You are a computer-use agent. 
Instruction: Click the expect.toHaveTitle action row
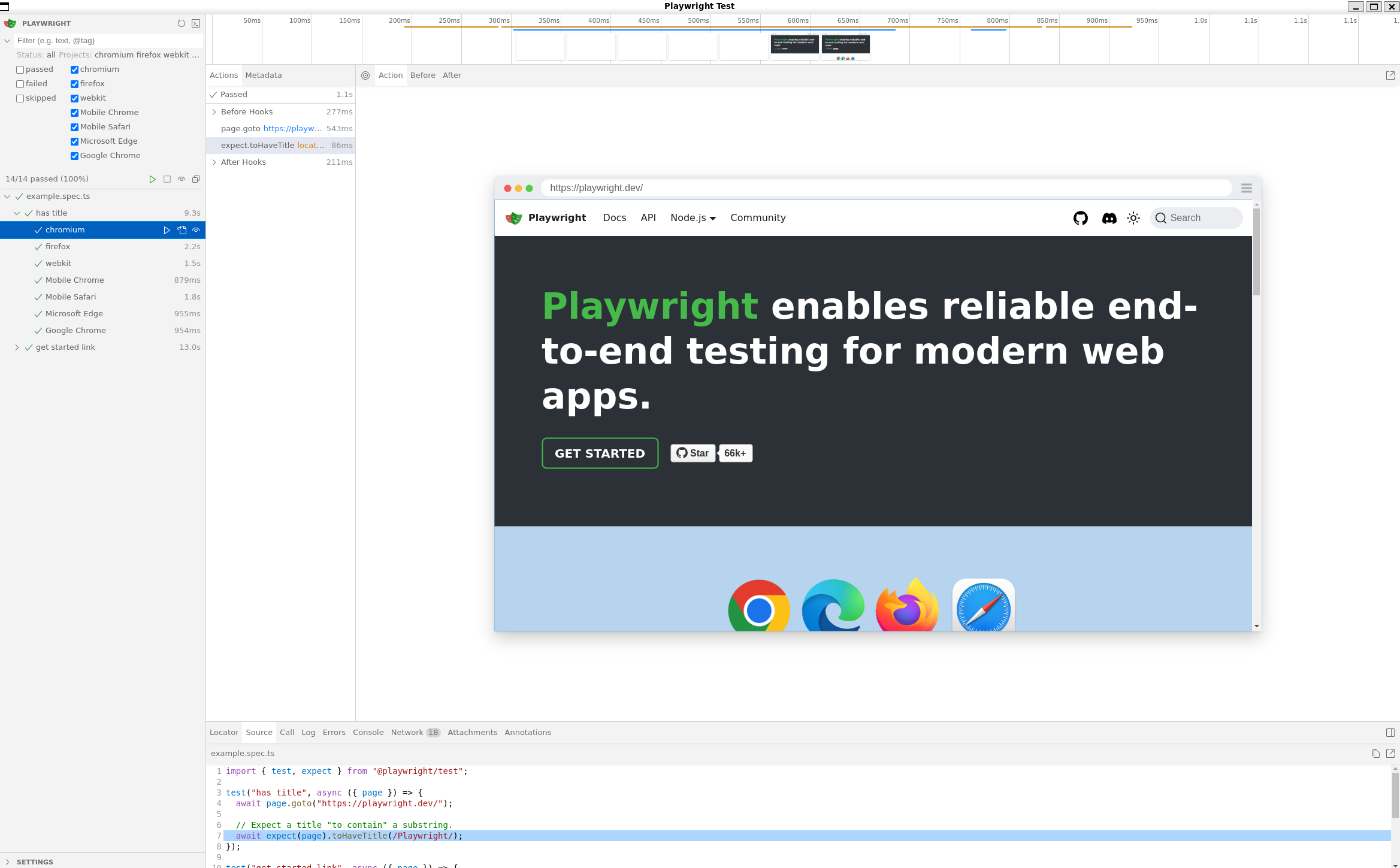coord(281,145)
